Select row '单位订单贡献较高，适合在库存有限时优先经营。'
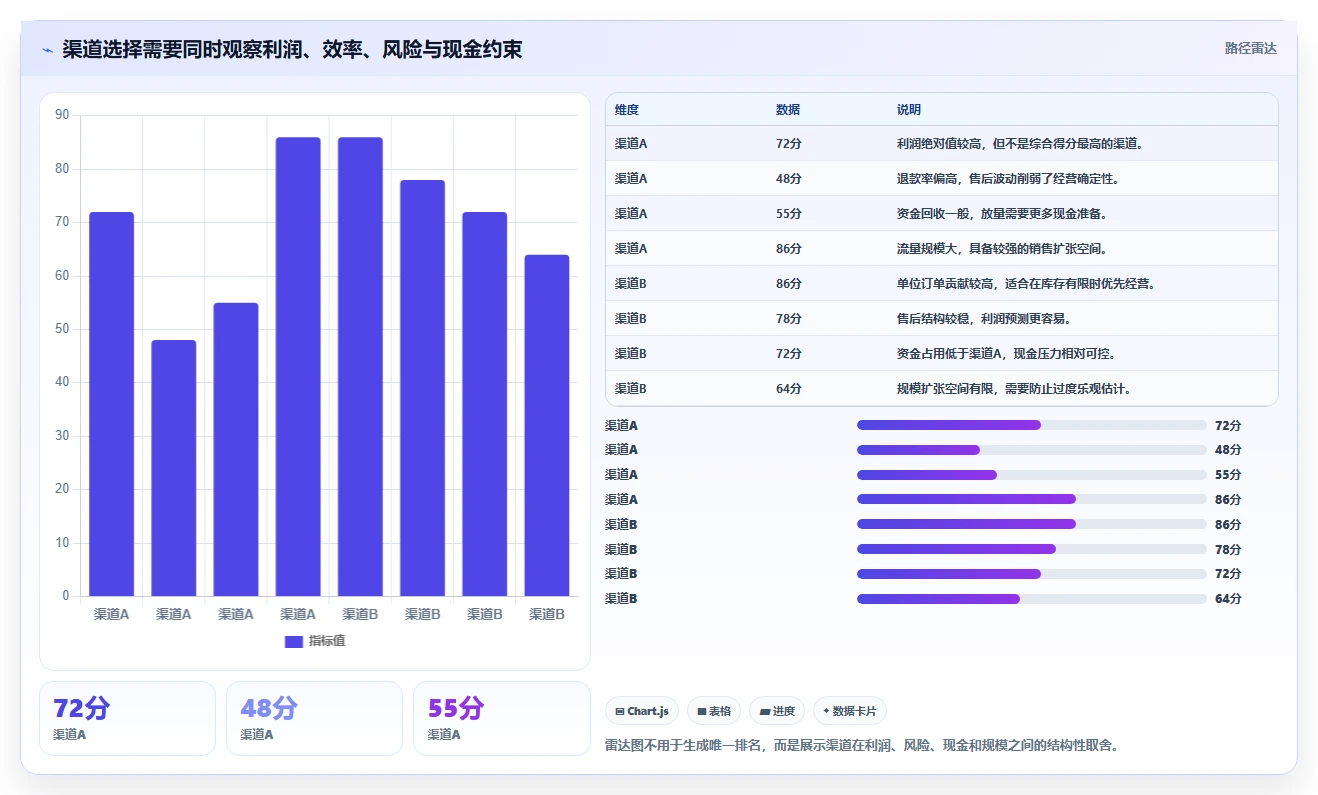This screenshot has width=1318, height=795. point(942,283)
